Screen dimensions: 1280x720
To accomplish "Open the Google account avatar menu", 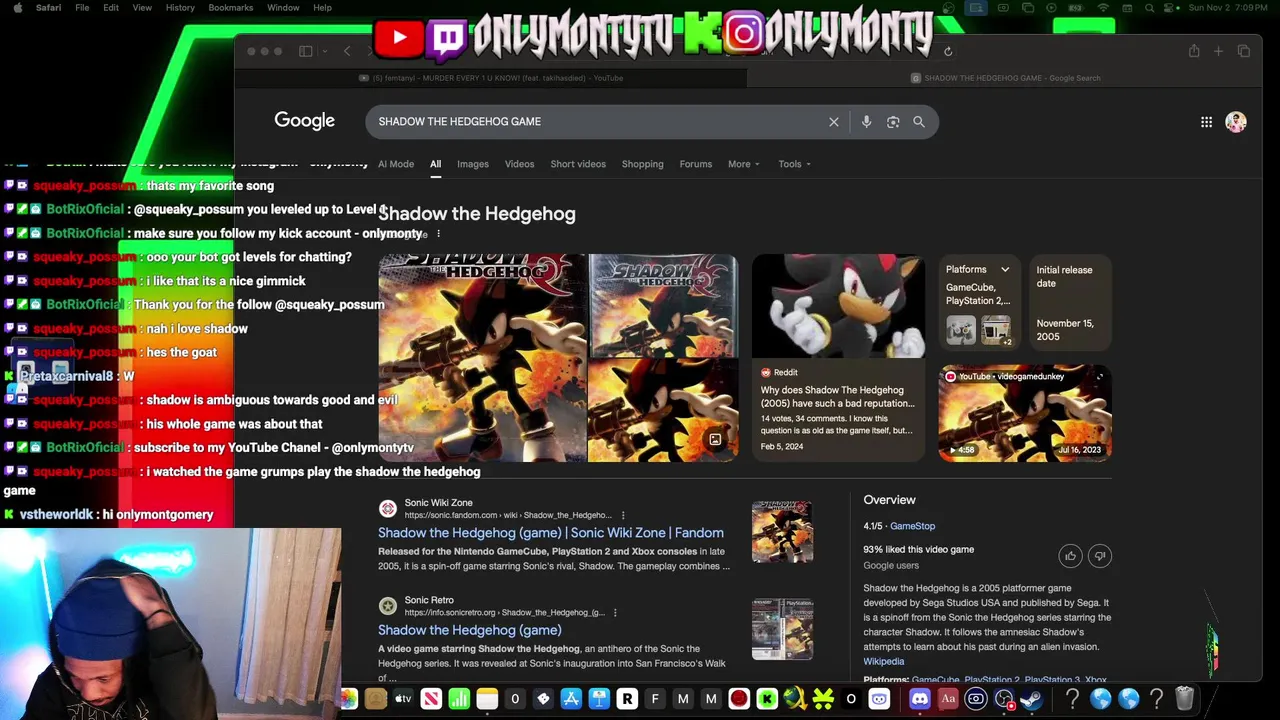I will pos(1236,122).
